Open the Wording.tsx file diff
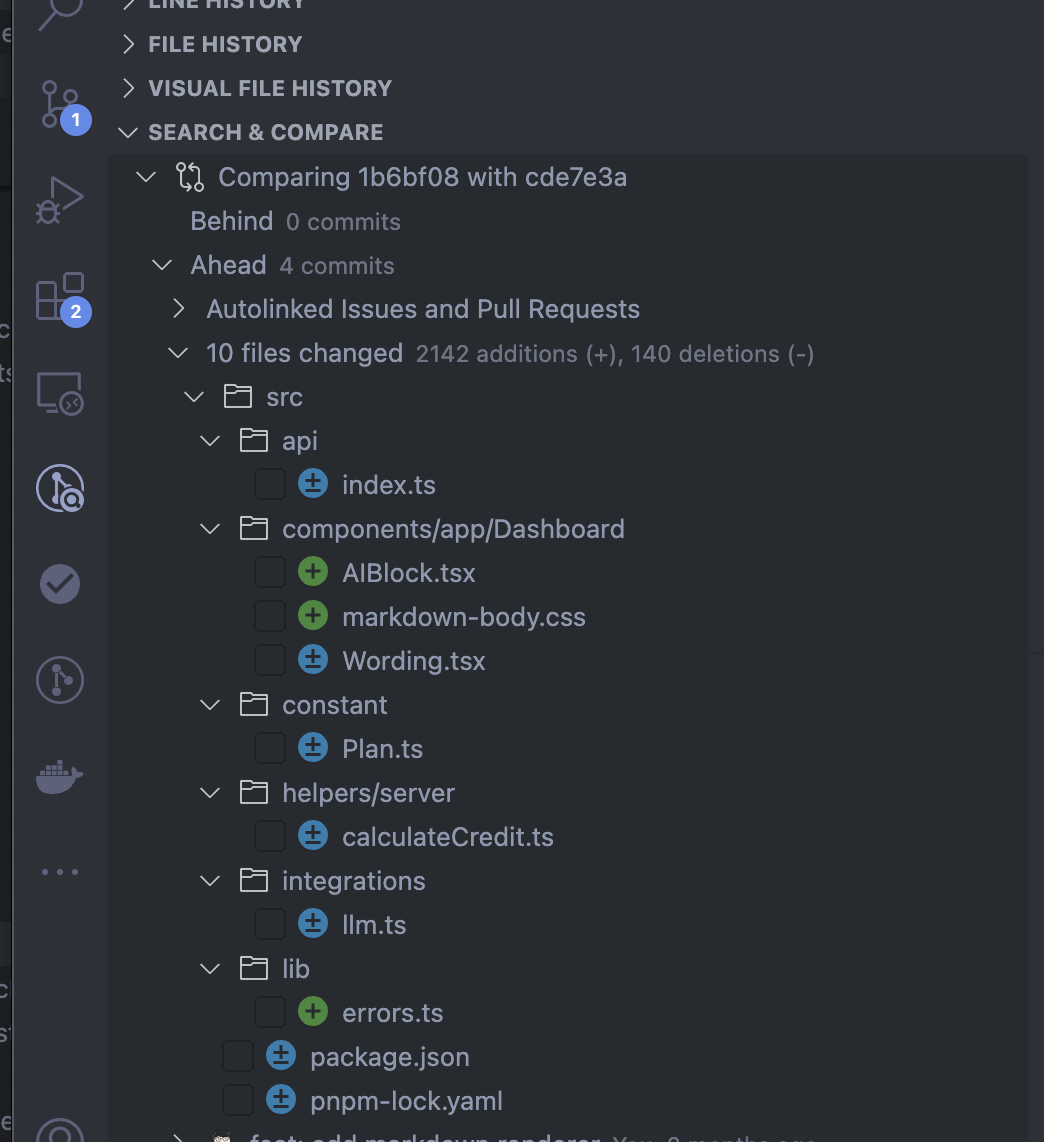1044x1142 pixels. click(413, 661)
